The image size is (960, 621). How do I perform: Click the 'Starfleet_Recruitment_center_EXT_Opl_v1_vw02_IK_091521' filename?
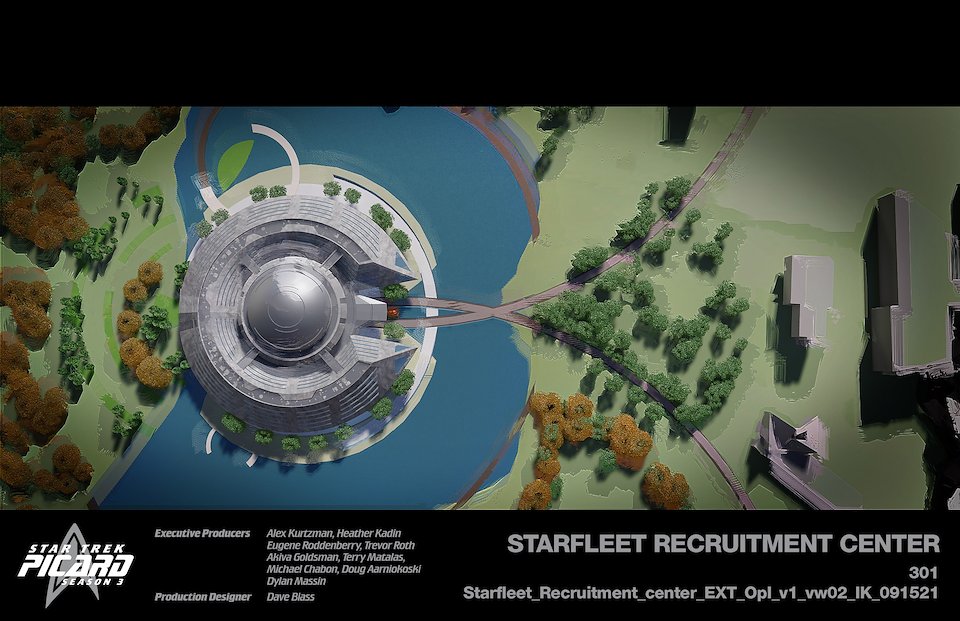click(x=700, y=593)
